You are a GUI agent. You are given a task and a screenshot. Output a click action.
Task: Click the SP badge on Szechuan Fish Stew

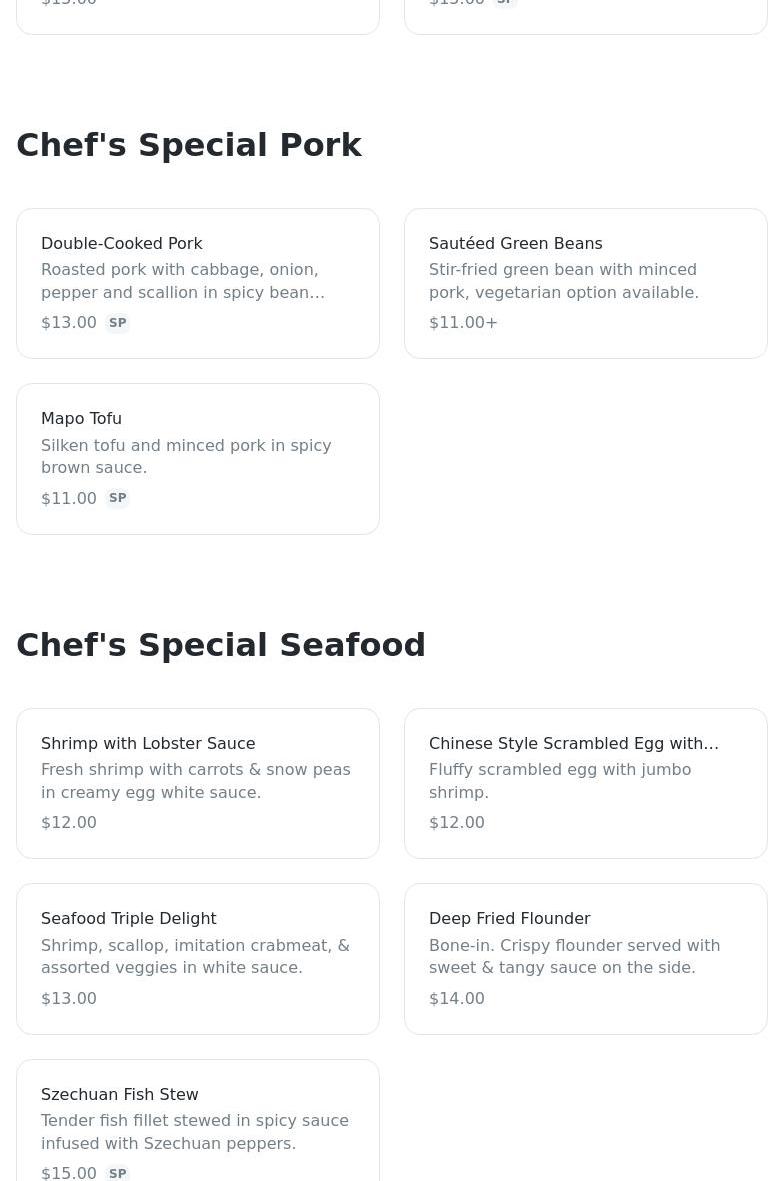(x=117, y=1173)
